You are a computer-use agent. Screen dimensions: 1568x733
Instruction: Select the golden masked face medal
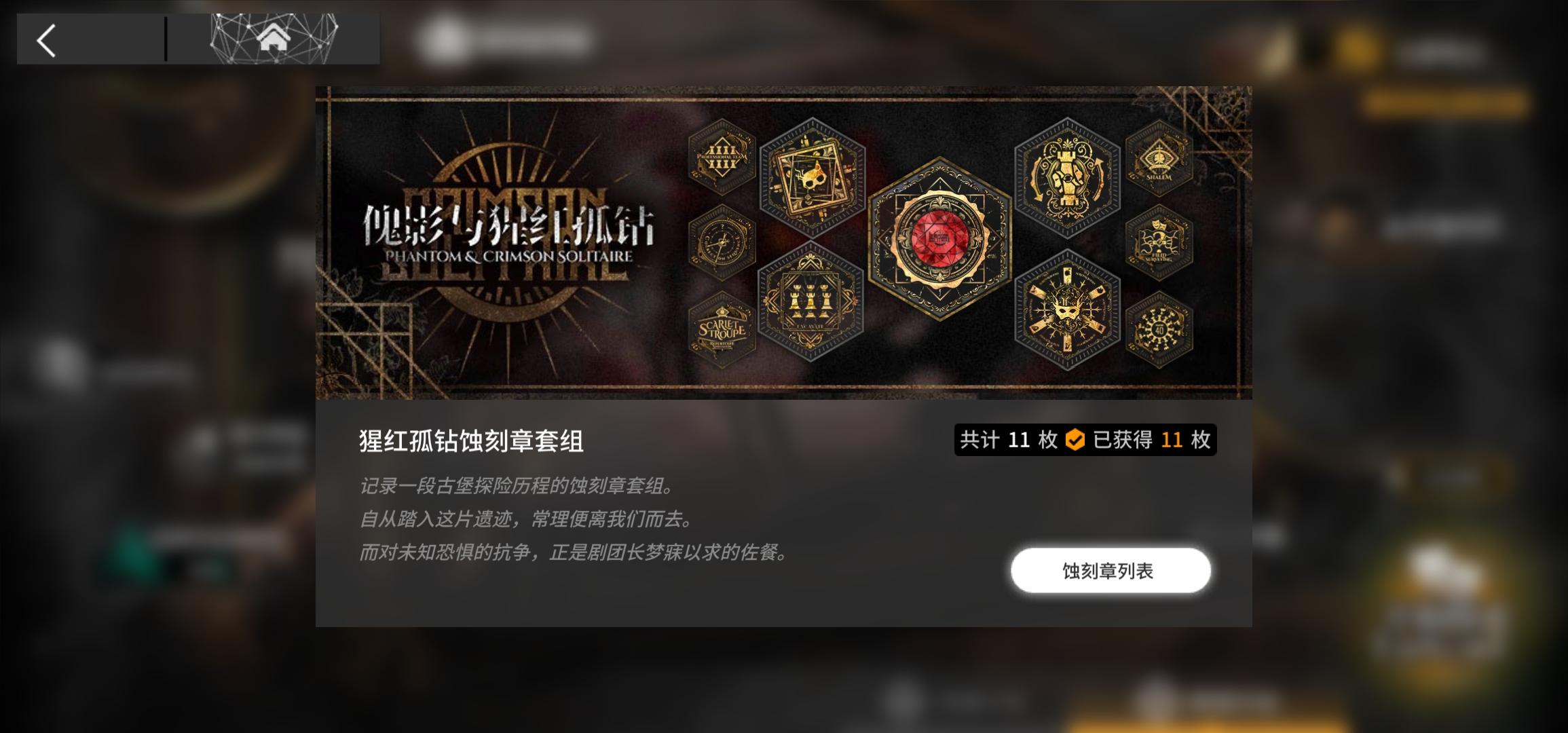coord(1068,309)
